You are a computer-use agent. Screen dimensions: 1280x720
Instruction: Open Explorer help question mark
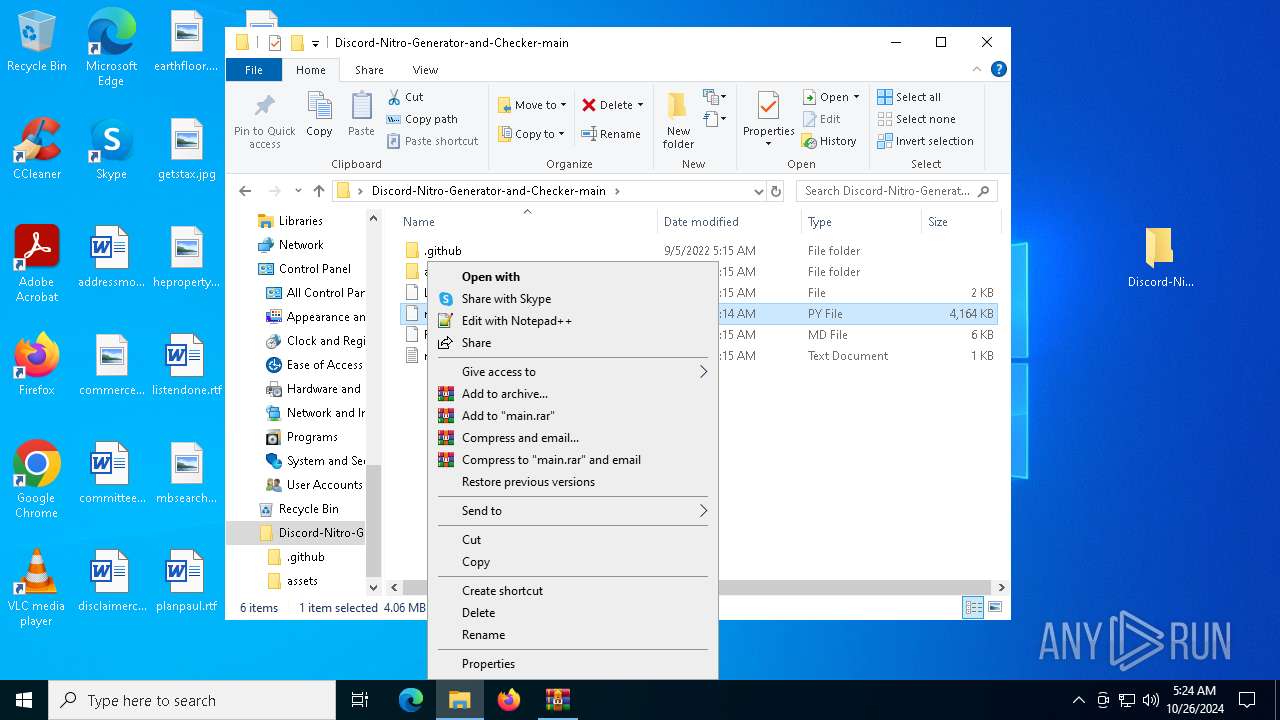(998, 69)
